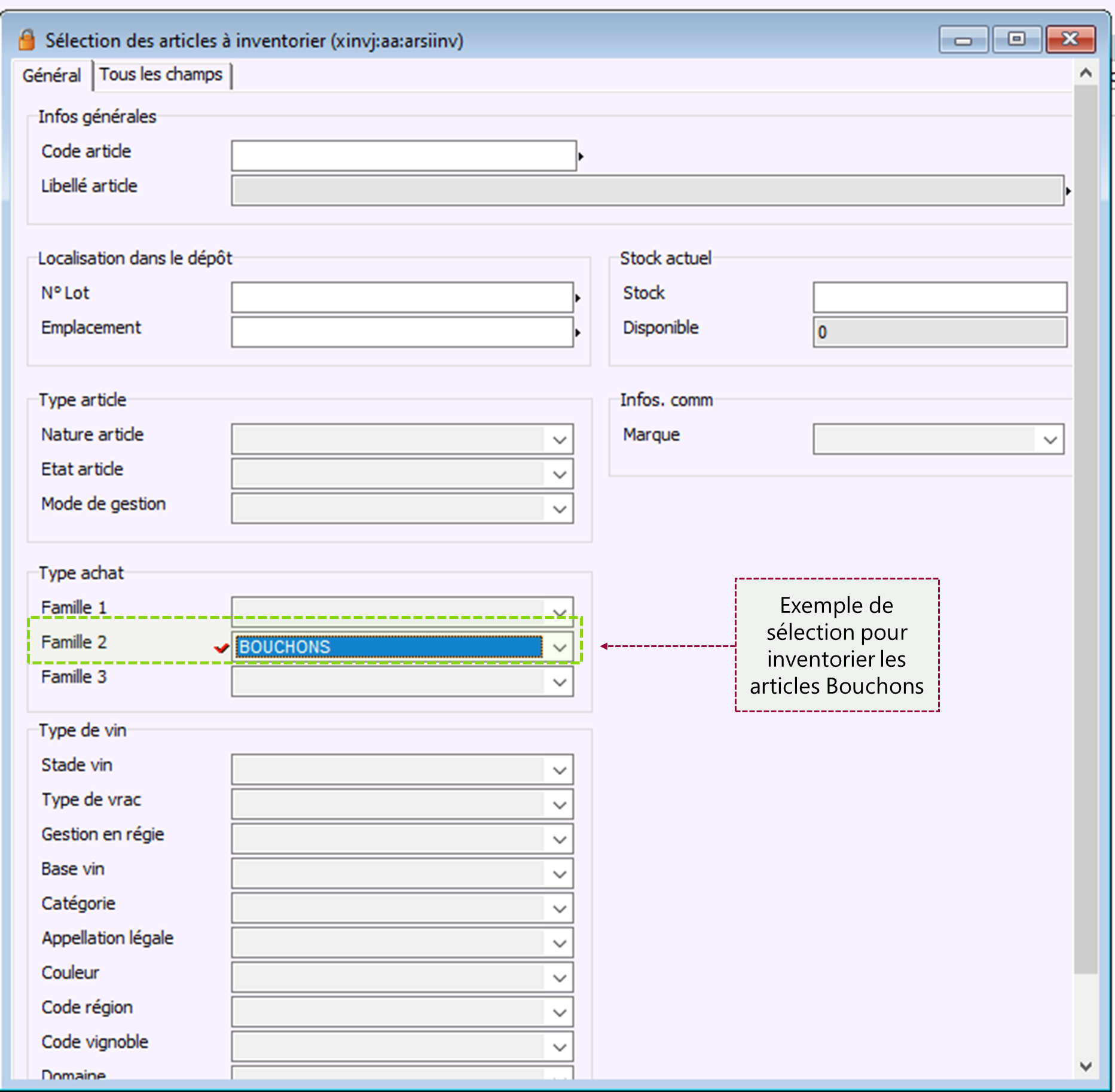Expand the Nature article dropdown
The width and height of the screenshot is (1115, 1092).
click(x=559, y=440)
